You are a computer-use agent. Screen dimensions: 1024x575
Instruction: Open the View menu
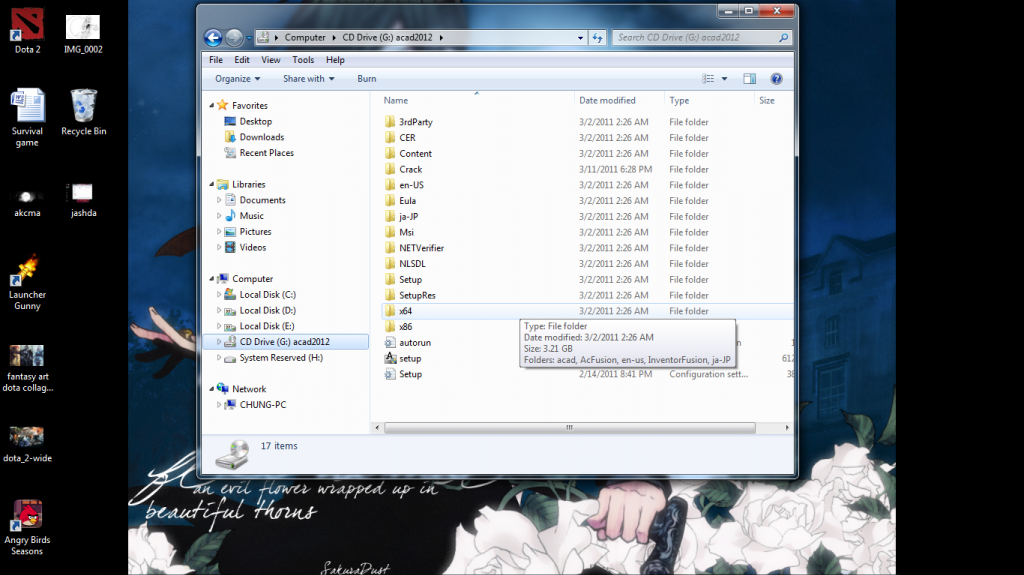click(270, 60)
